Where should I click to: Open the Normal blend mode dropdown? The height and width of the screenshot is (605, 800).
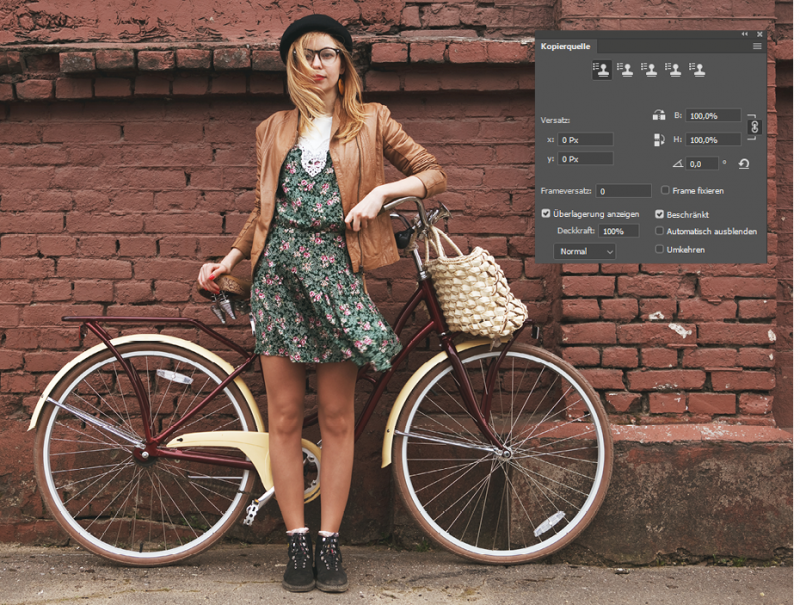(x=585, y=251)
